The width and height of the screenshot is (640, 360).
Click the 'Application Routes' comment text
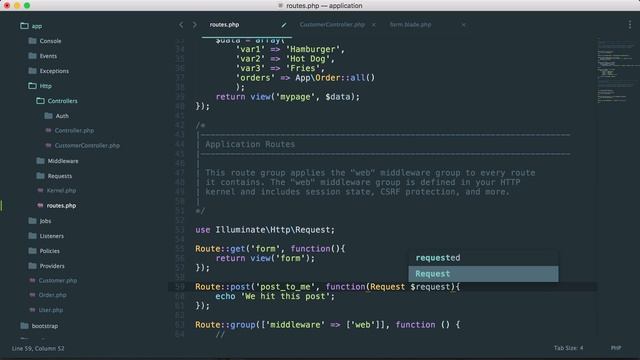coord(250,144)
